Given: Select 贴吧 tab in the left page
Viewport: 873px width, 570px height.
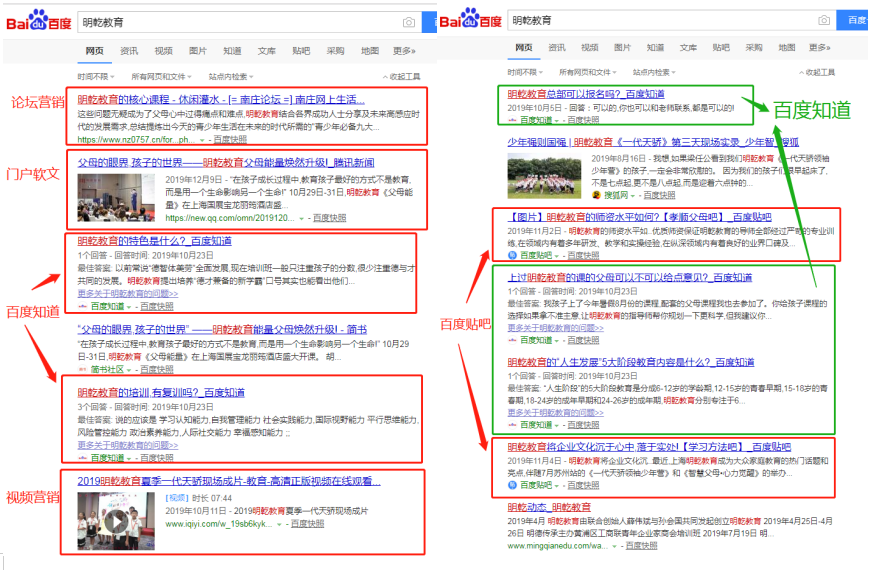Looking at the screenshot, I should (301, 51).
